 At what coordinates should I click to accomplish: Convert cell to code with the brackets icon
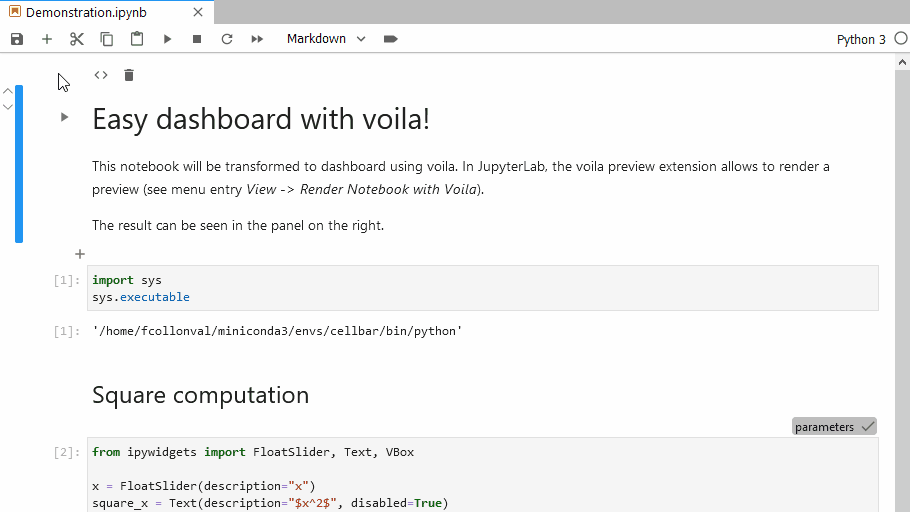point(101,75)
